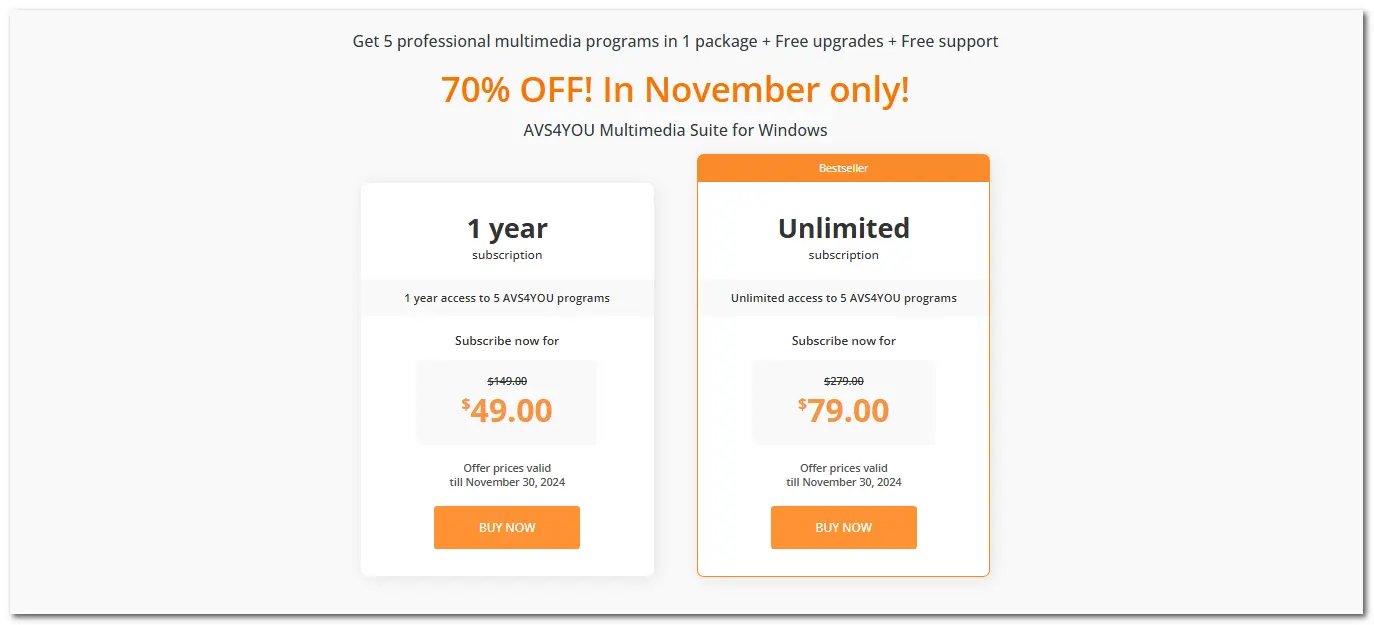Click BUY NOW for Unlimited subscription
Screen dimensions: 1374x625
843,527
